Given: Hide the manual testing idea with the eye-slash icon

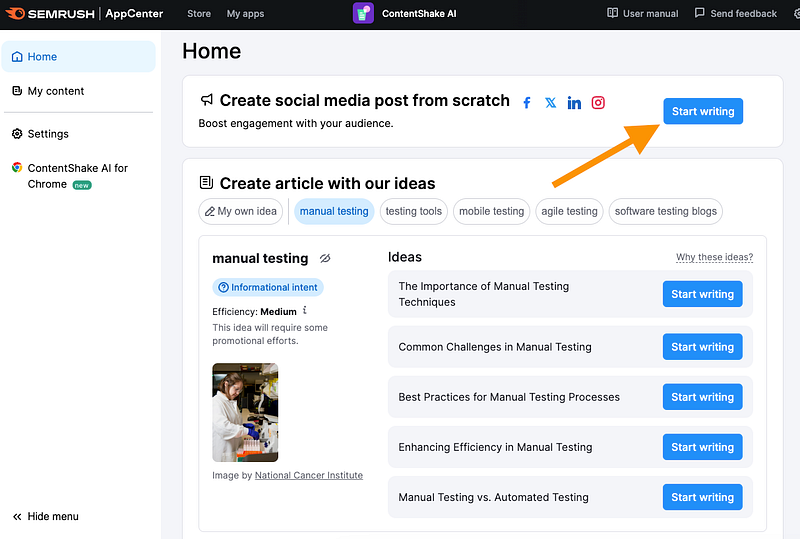Looking at the screenshot, I should [325, 258].
